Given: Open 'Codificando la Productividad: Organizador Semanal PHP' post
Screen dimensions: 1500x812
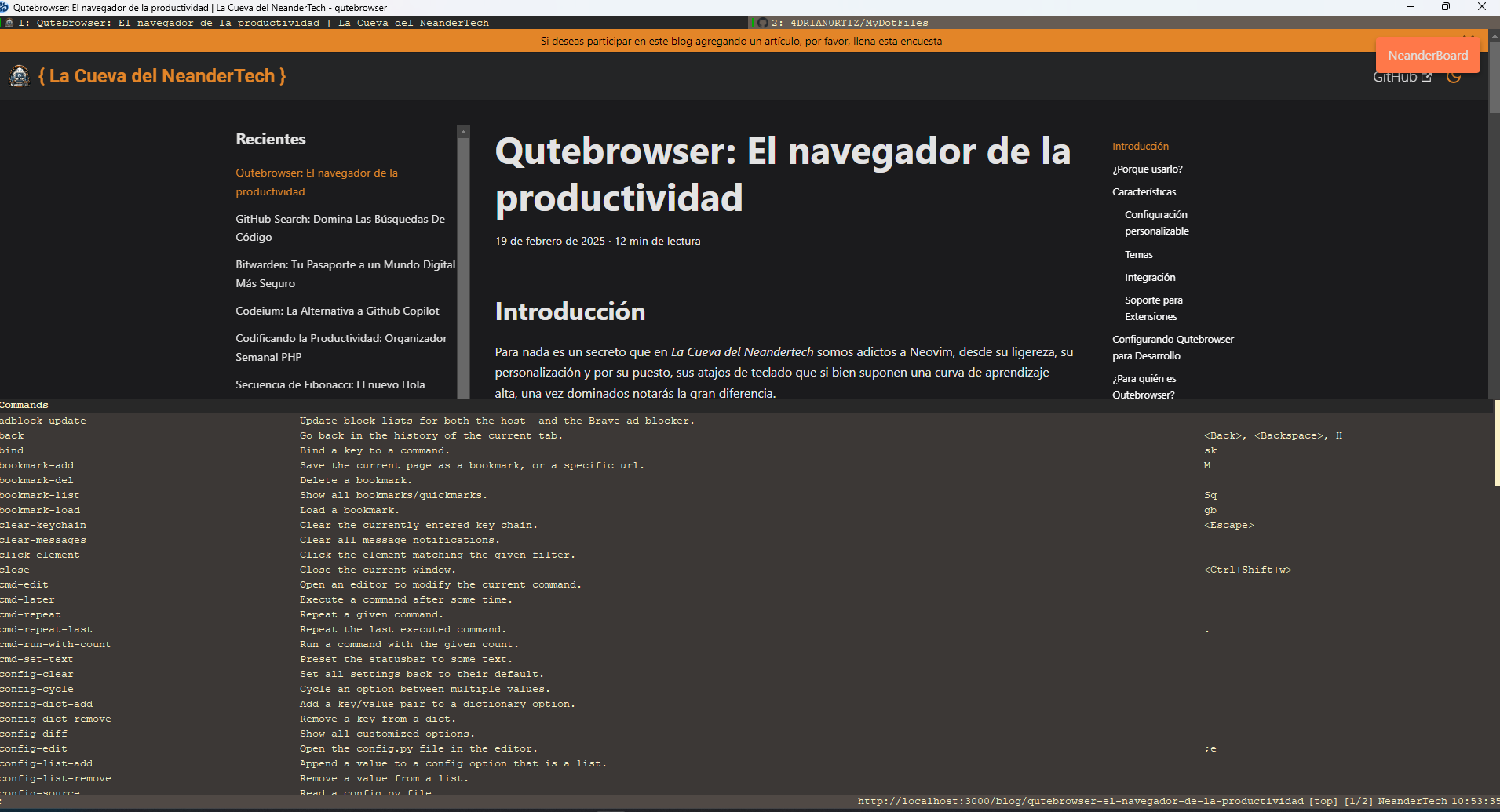Looking at the screenshot, I should [341, 348].
